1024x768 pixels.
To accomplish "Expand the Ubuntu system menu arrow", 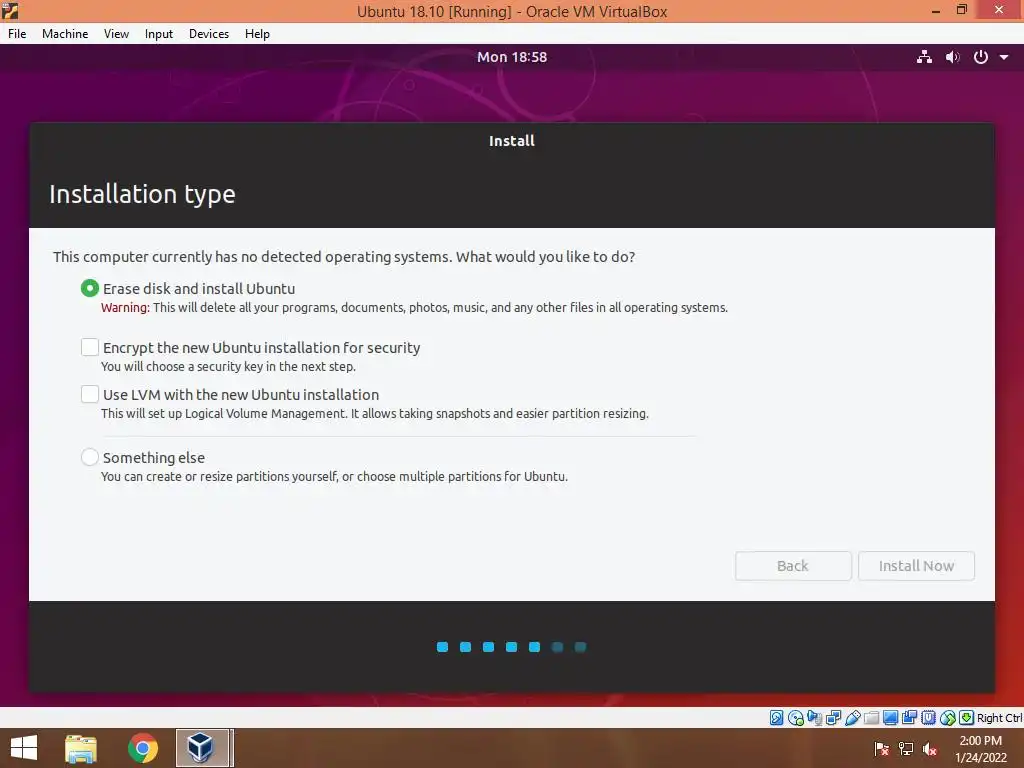I will (x=1004, y=57).
